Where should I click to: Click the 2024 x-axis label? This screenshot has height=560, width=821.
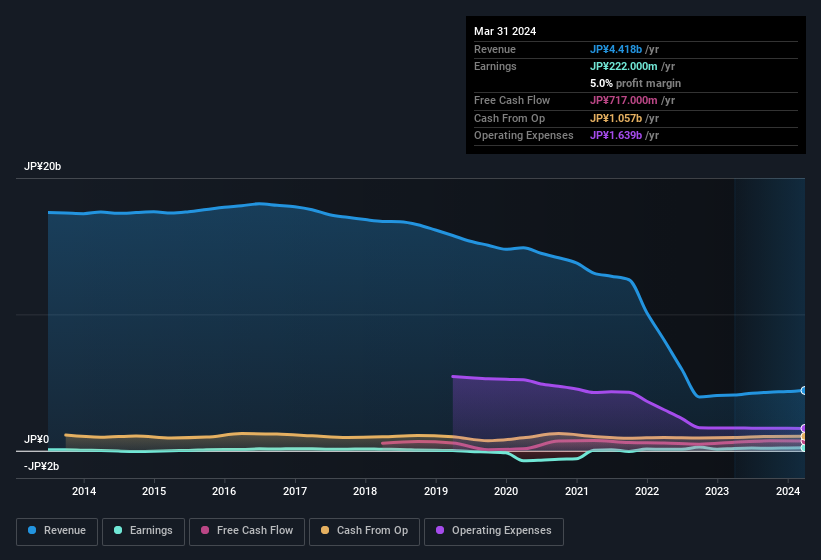tap(787, 491)
